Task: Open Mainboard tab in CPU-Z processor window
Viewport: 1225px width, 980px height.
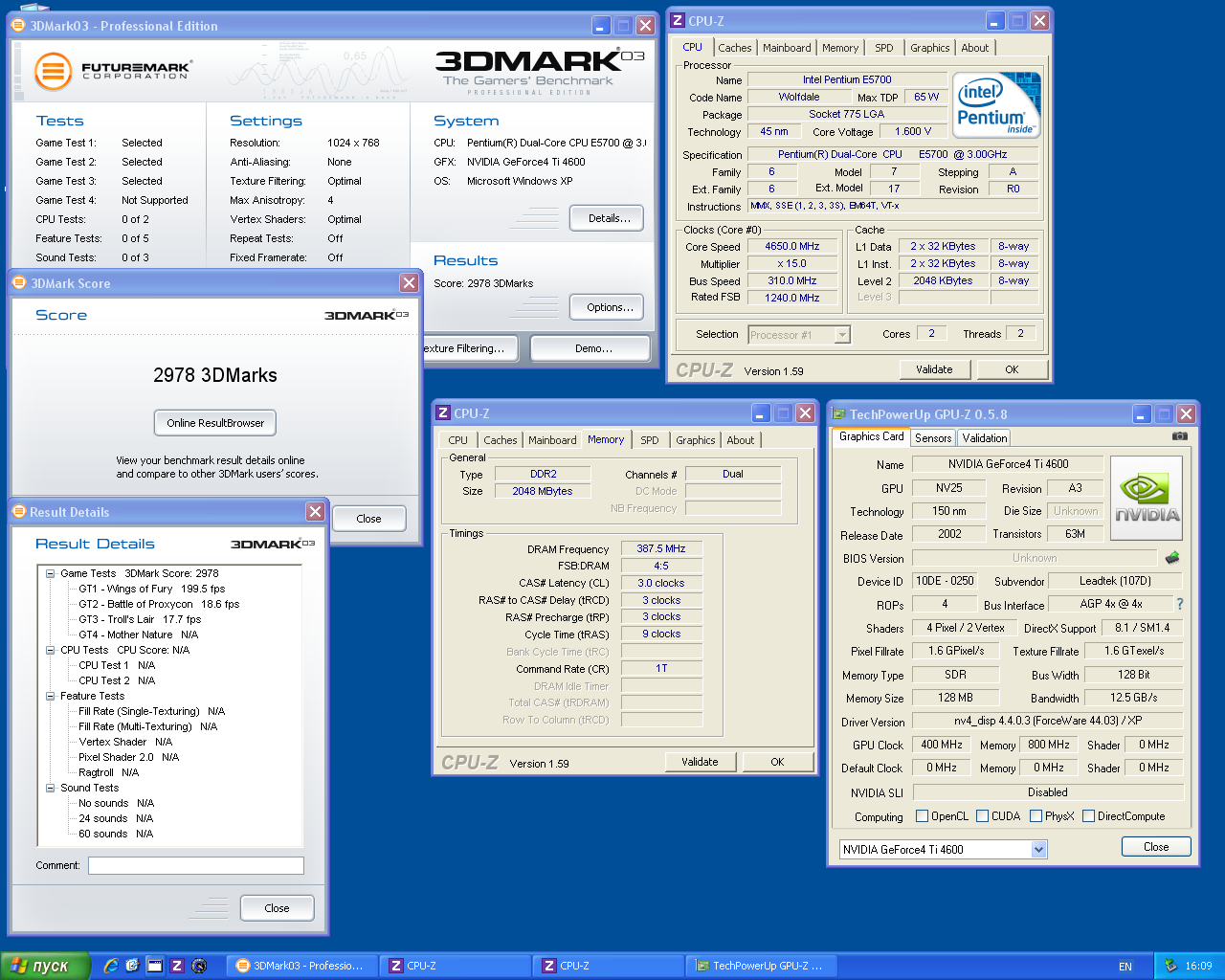Action: [787, 48]
